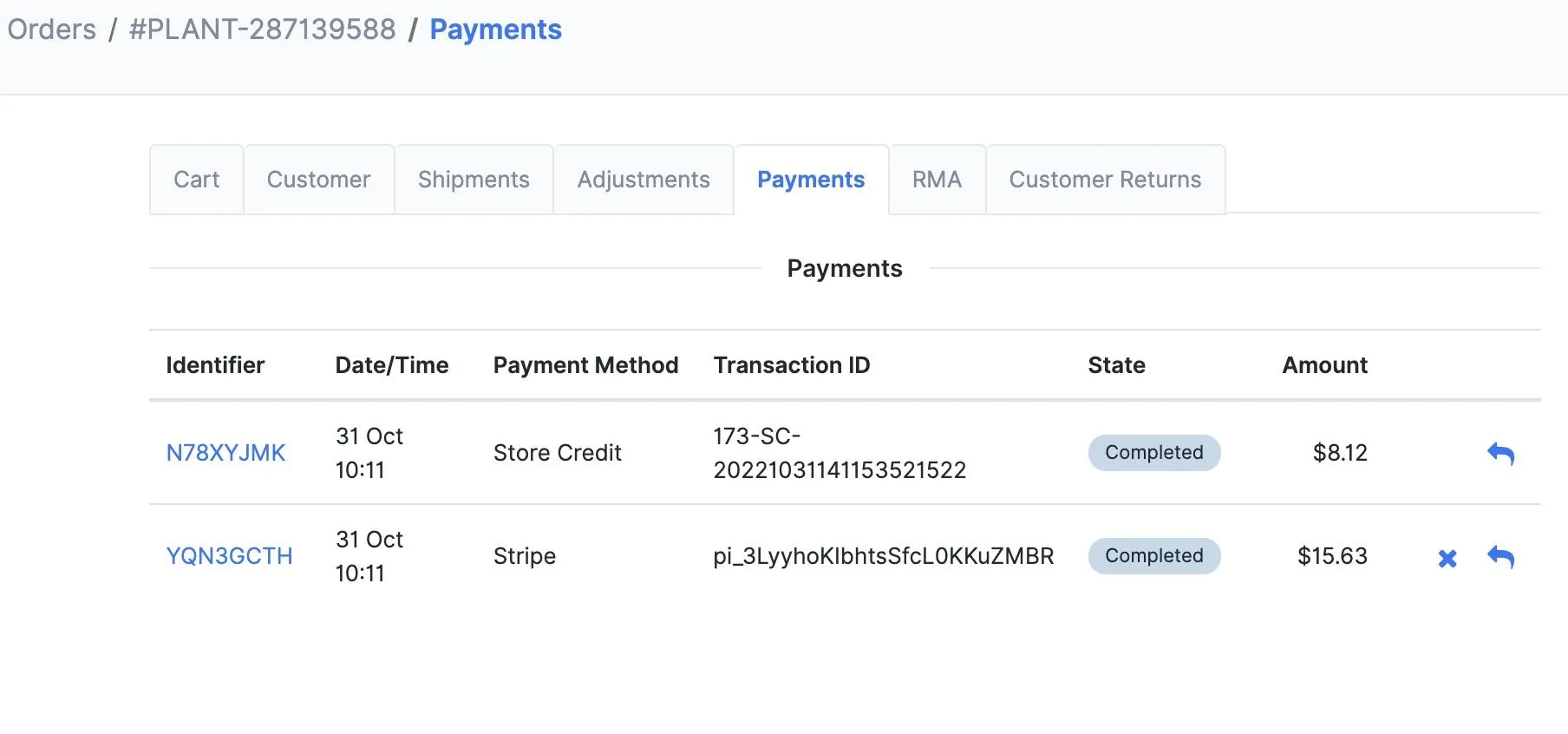Click the date 31 Oct 10:11 in the N78XYJMK row
Image resolution: width=1568 pixels, height=734 pixels.
[369, 453]
